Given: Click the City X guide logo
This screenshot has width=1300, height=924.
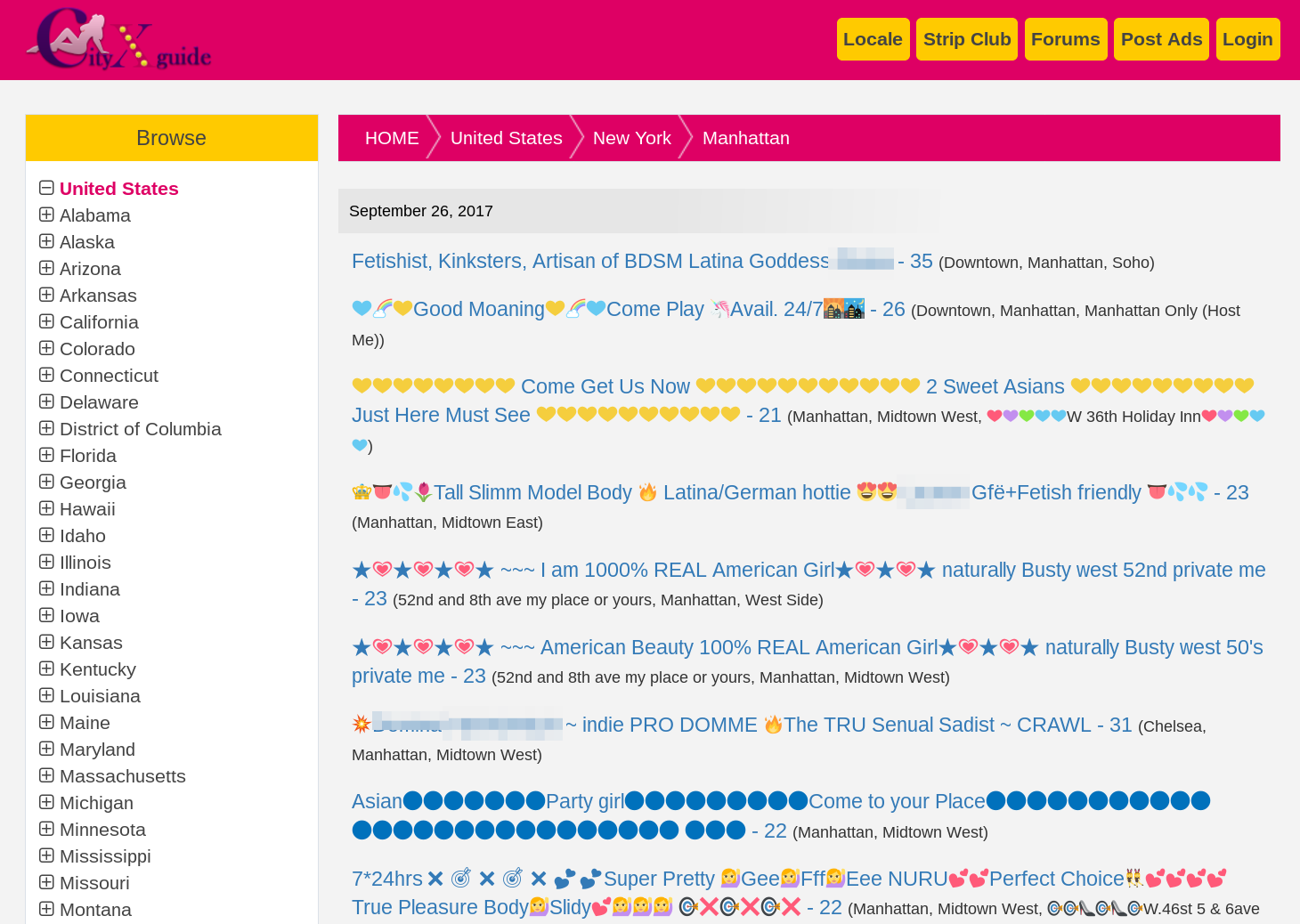Looking at the screenshot, I should [x=118, y=39].
